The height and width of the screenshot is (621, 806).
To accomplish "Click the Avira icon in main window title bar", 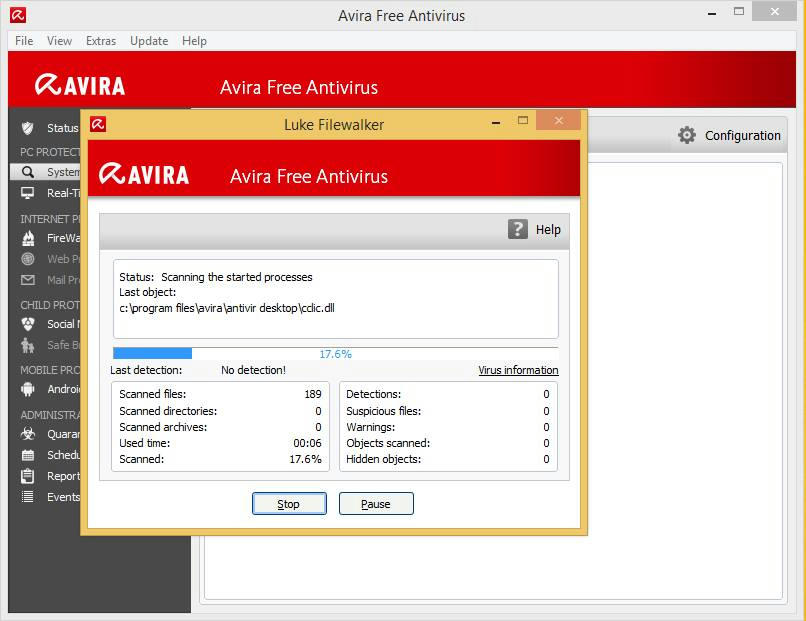I will click(x=17, y=15).
